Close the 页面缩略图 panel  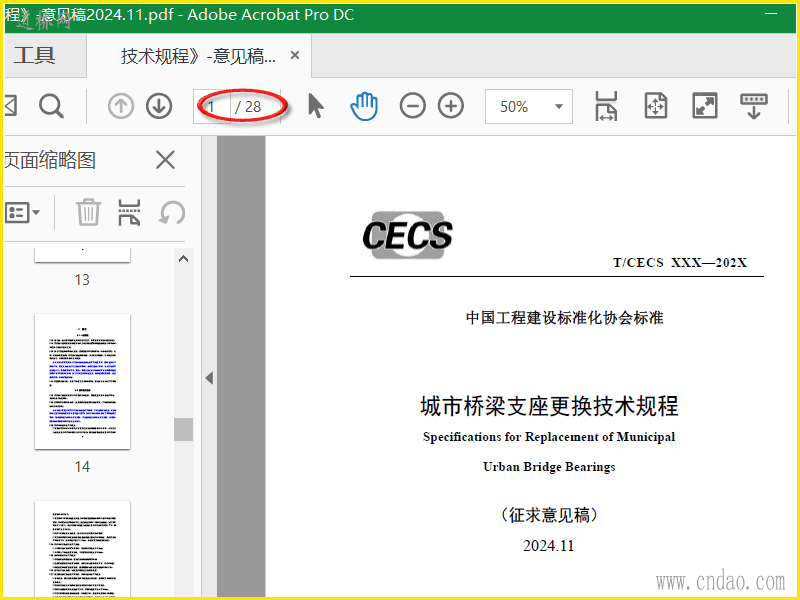click(x=165, y=160)
